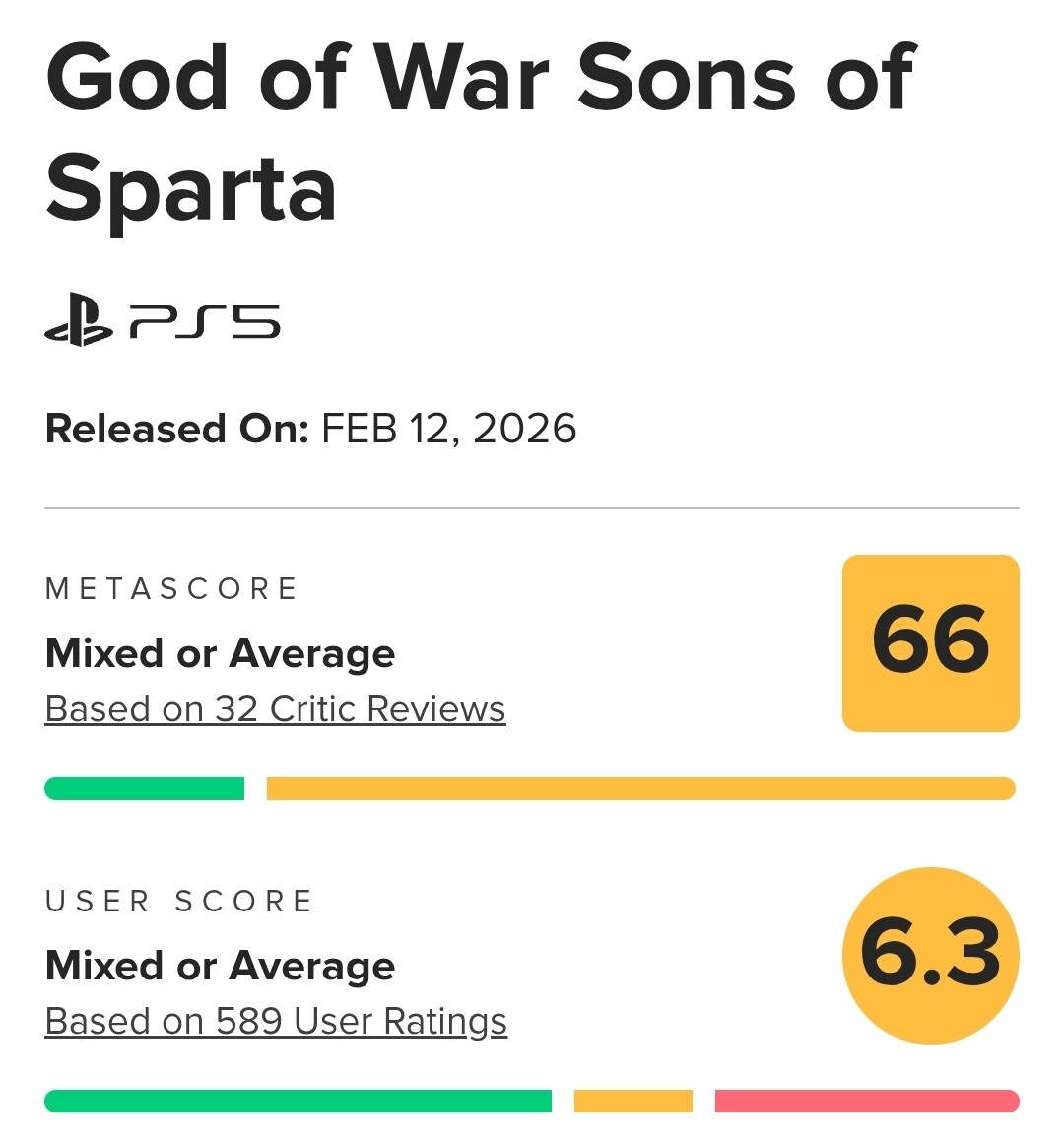The width and height of the screenshot is (1064, 1146).
Task: Click the PS5 platform wordmark
Action: point(205,322)
